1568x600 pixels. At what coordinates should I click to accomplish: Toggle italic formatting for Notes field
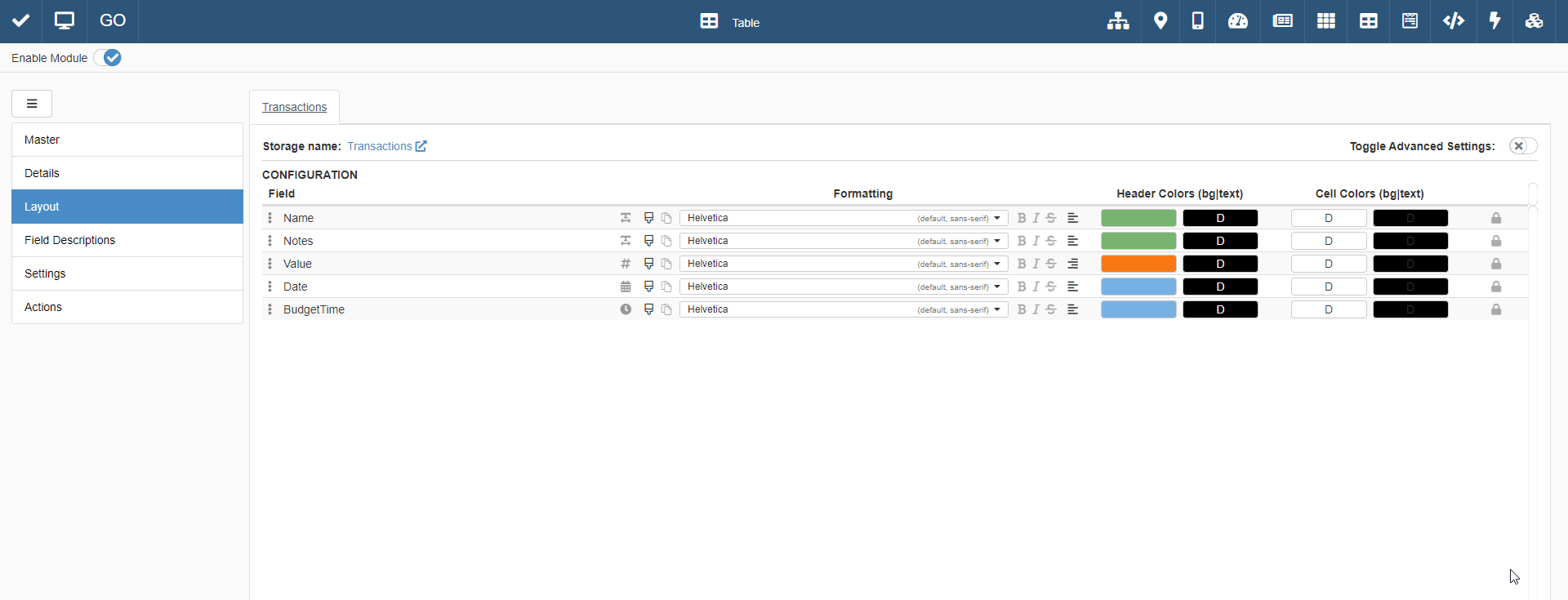1036,241
